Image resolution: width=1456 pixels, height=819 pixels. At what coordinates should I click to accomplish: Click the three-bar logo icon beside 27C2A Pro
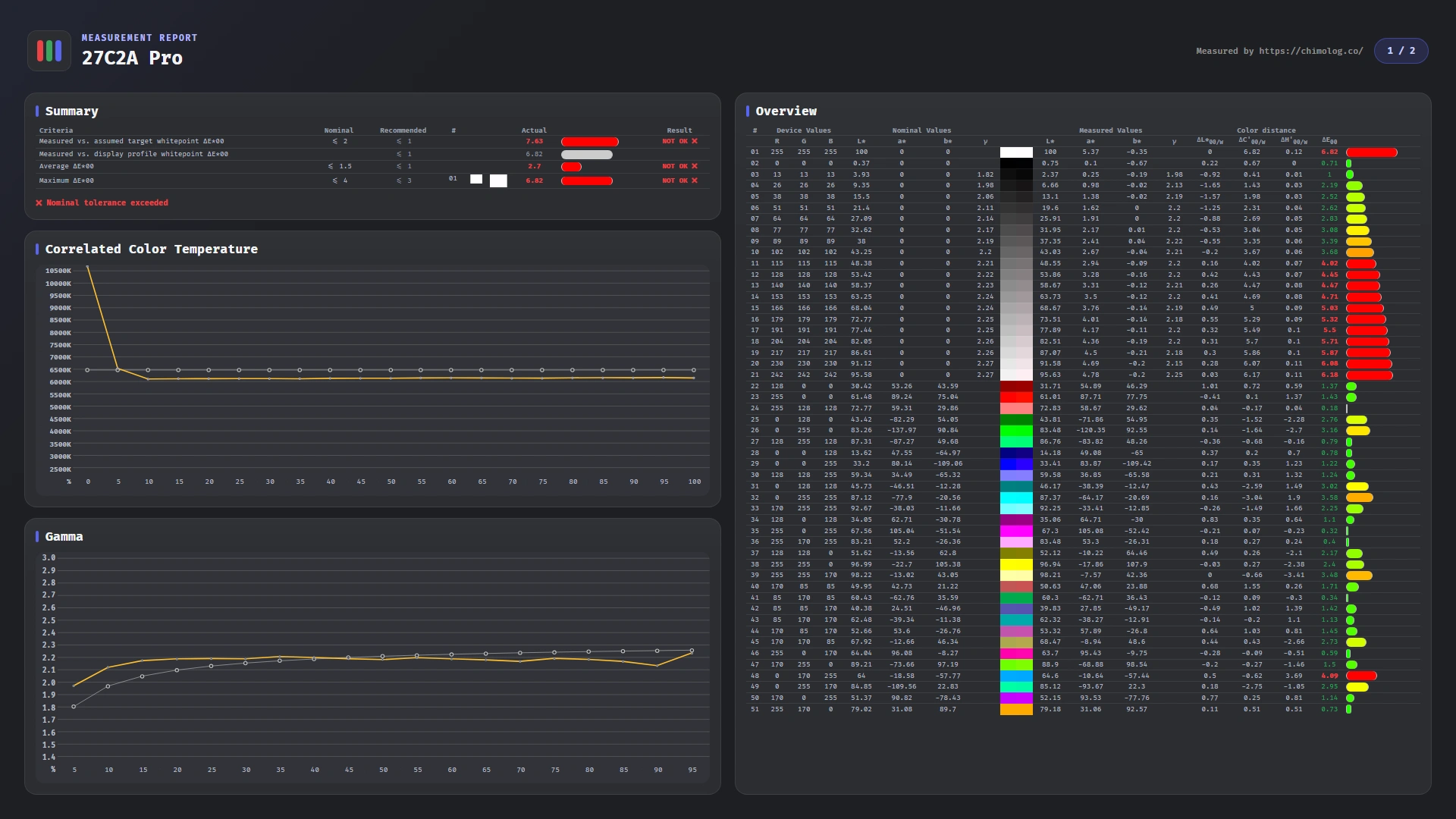click(49, 51)
